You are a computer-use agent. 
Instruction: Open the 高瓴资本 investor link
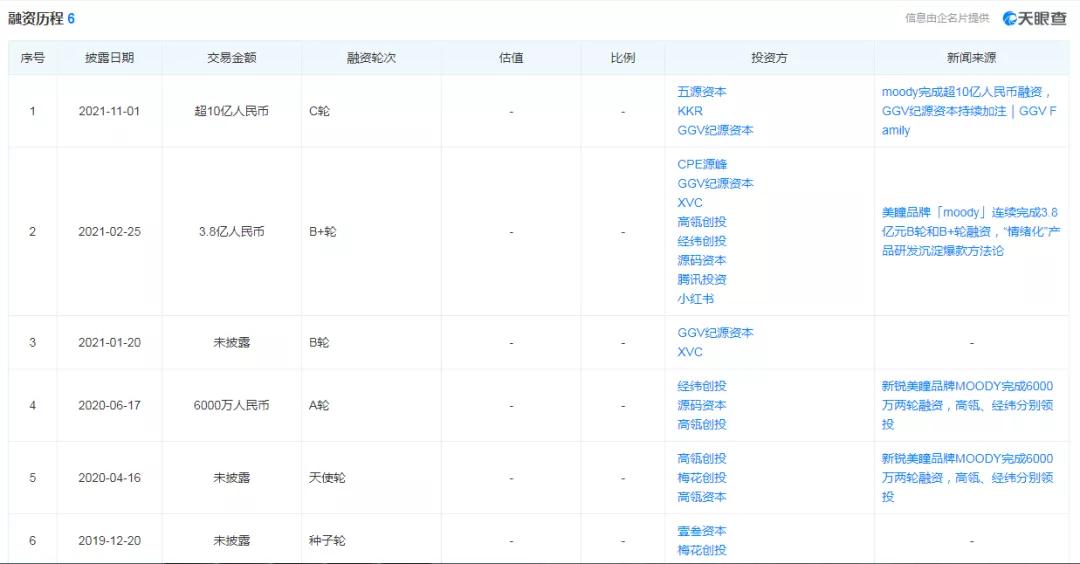[701, 497]
